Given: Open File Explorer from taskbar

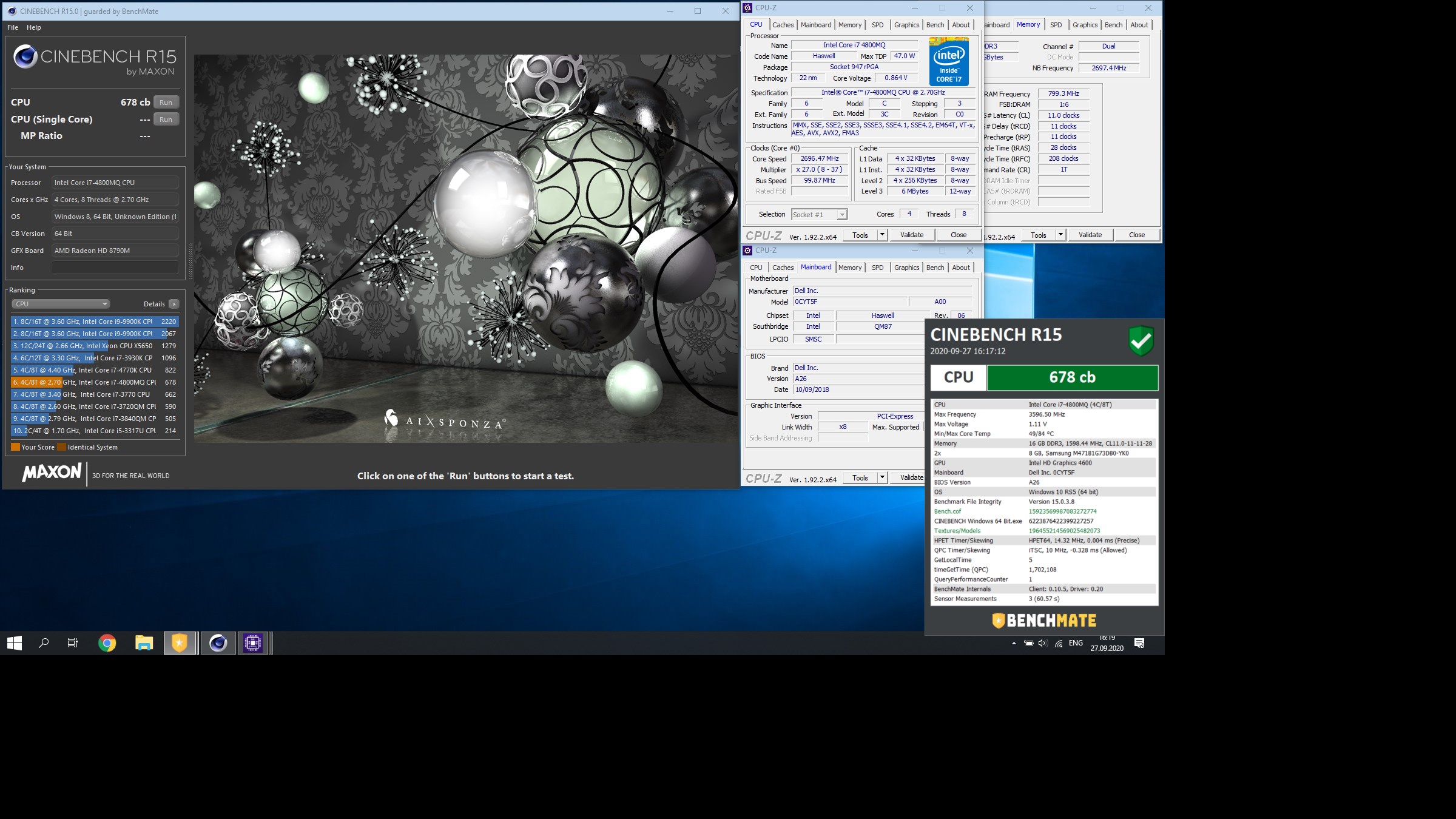Looking at the screenshot, I should coord(144,643).
